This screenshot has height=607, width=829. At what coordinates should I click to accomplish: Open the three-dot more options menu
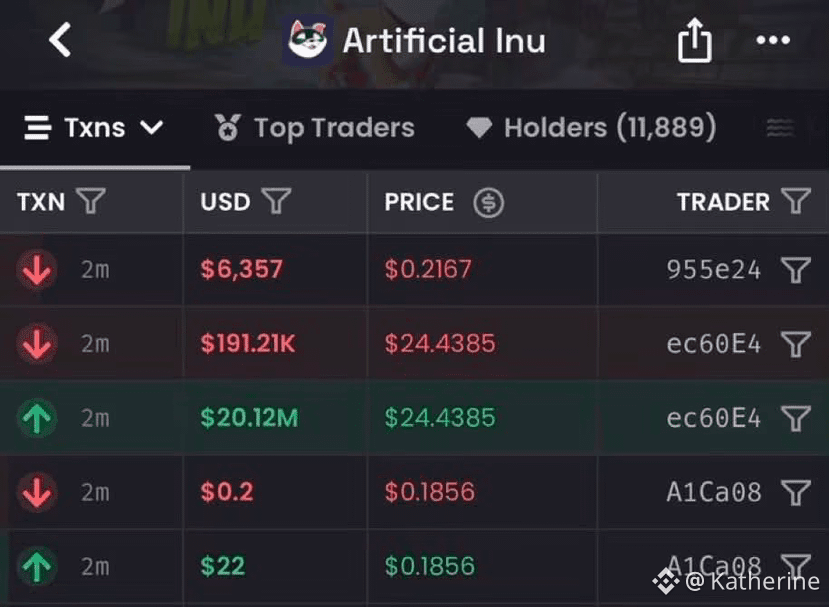pos(773,40)
